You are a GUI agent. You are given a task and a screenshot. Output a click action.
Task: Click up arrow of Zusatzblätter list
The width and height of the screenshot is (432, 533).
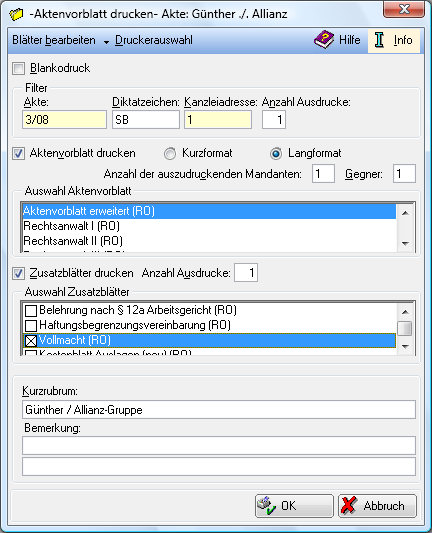(x=405, y=312)
